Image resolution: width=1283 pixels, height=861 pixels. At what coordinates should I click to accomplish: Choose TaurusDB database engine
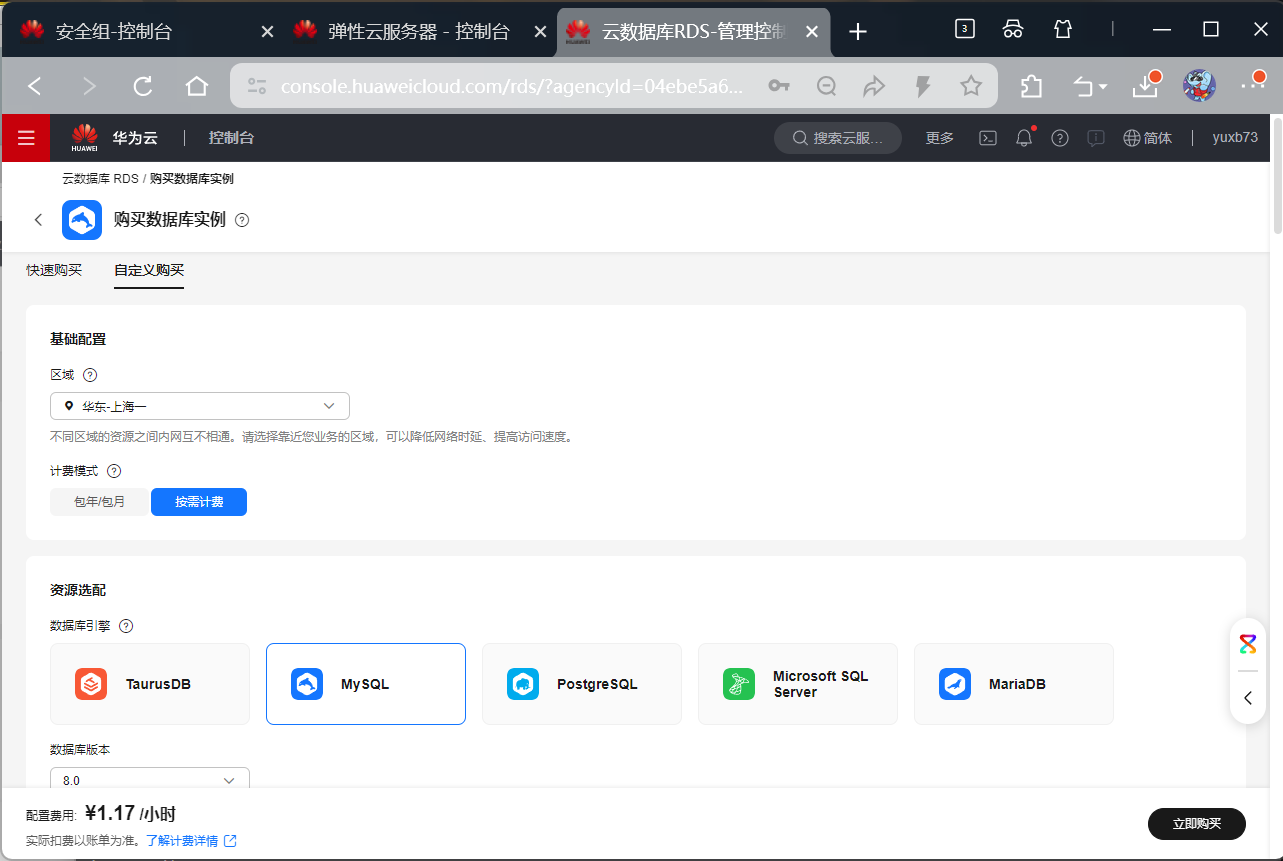(x=150, y=684)
